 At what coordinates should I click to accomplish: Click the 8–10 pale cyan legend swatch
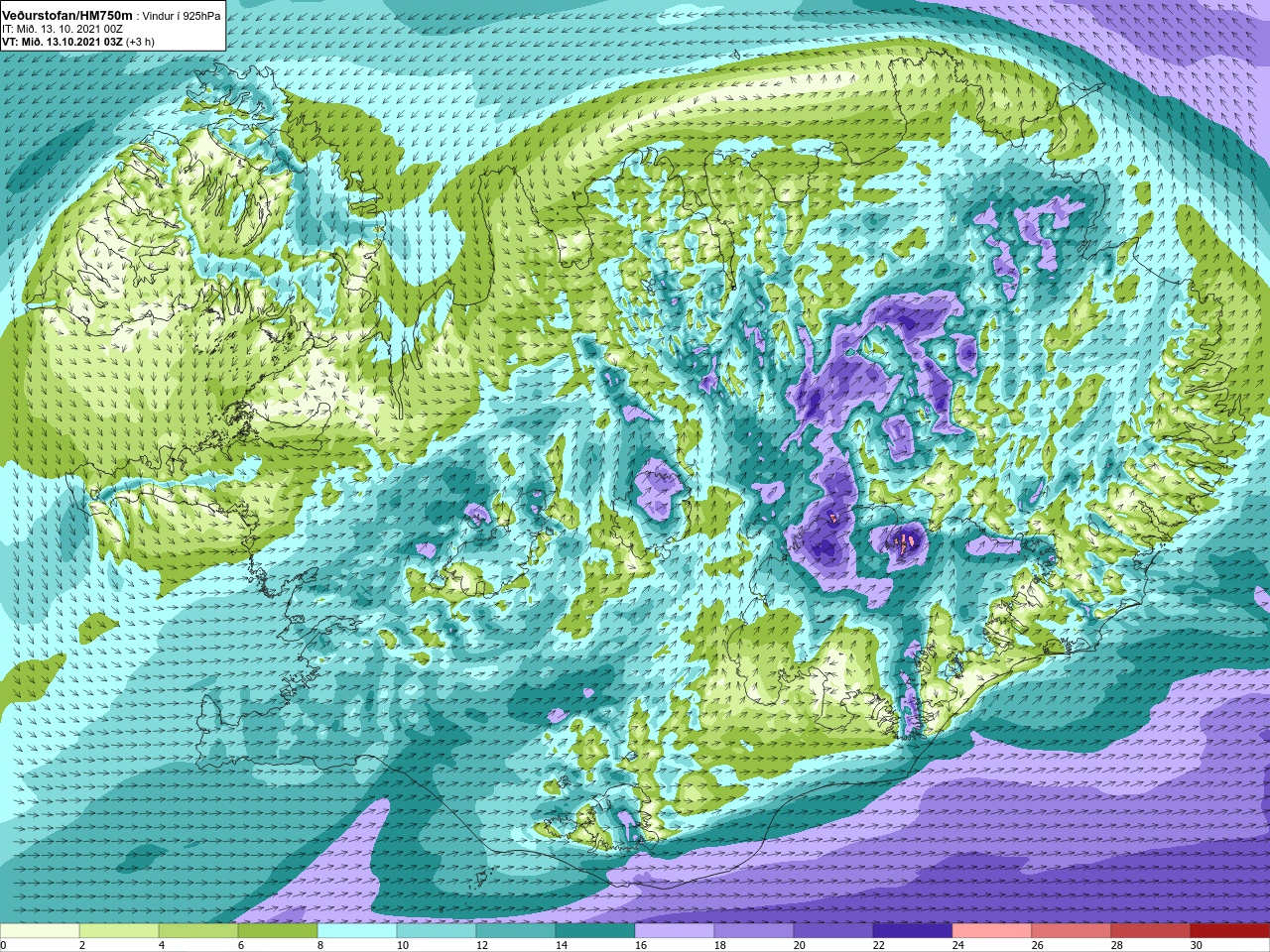pyautogui.click(x=357, y=931)
